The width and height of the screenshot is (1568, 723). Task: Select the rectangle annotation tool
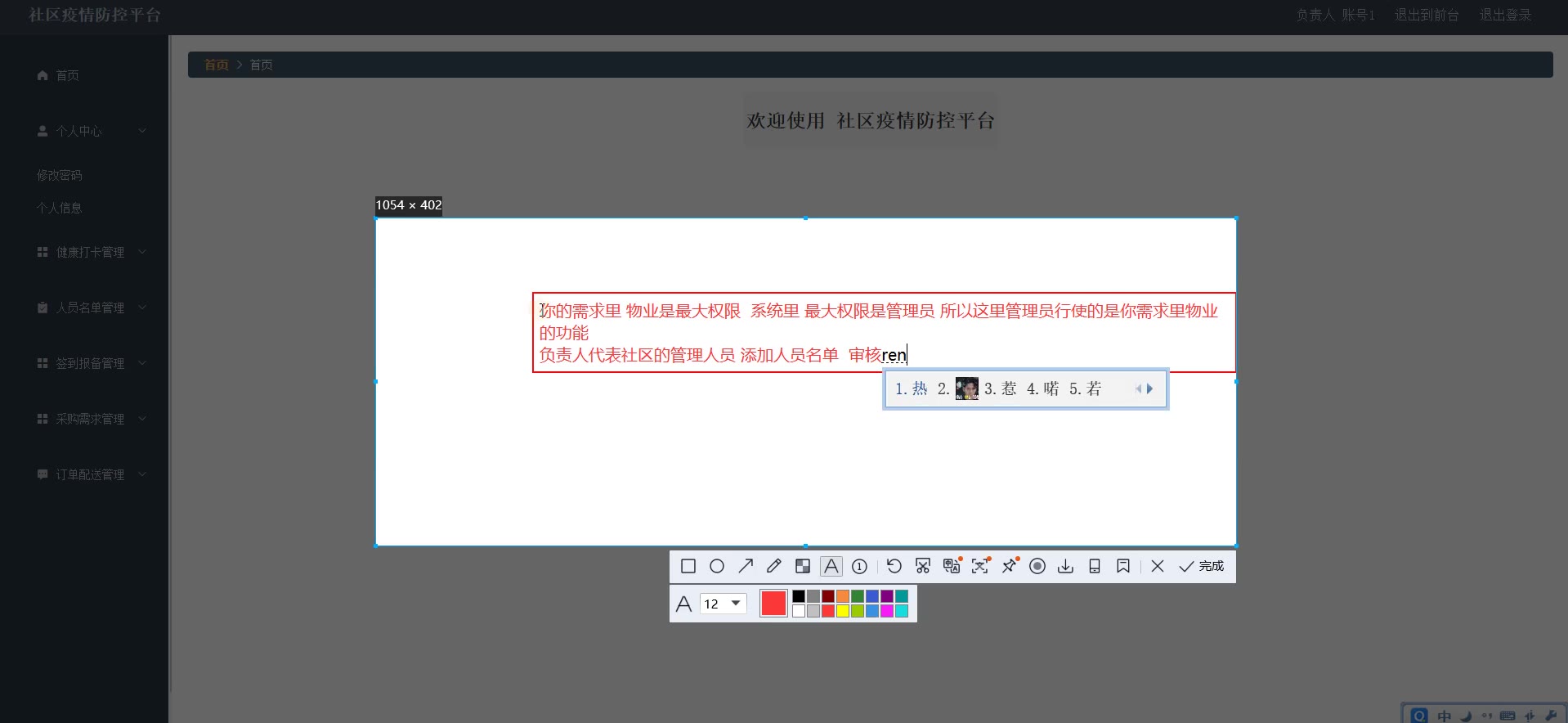coord(688,566)
